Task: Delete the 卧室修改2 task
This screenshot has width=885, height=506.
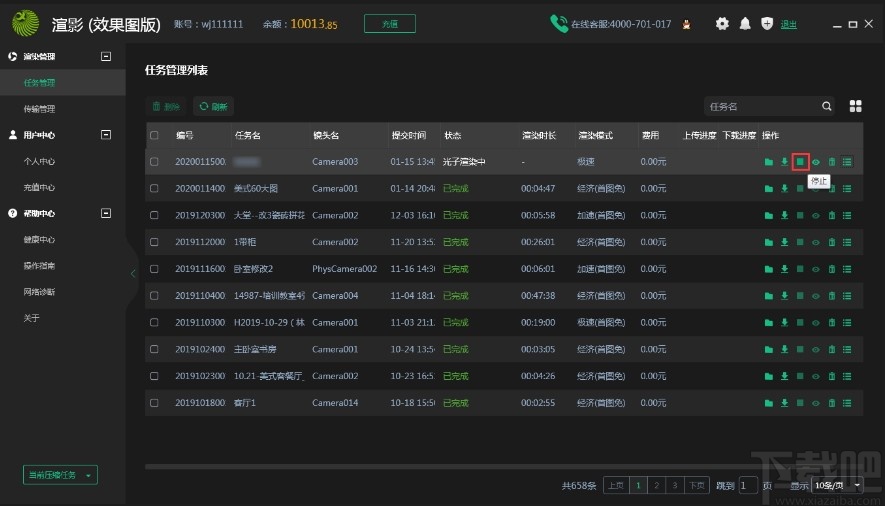Action: tap(831, 269)
